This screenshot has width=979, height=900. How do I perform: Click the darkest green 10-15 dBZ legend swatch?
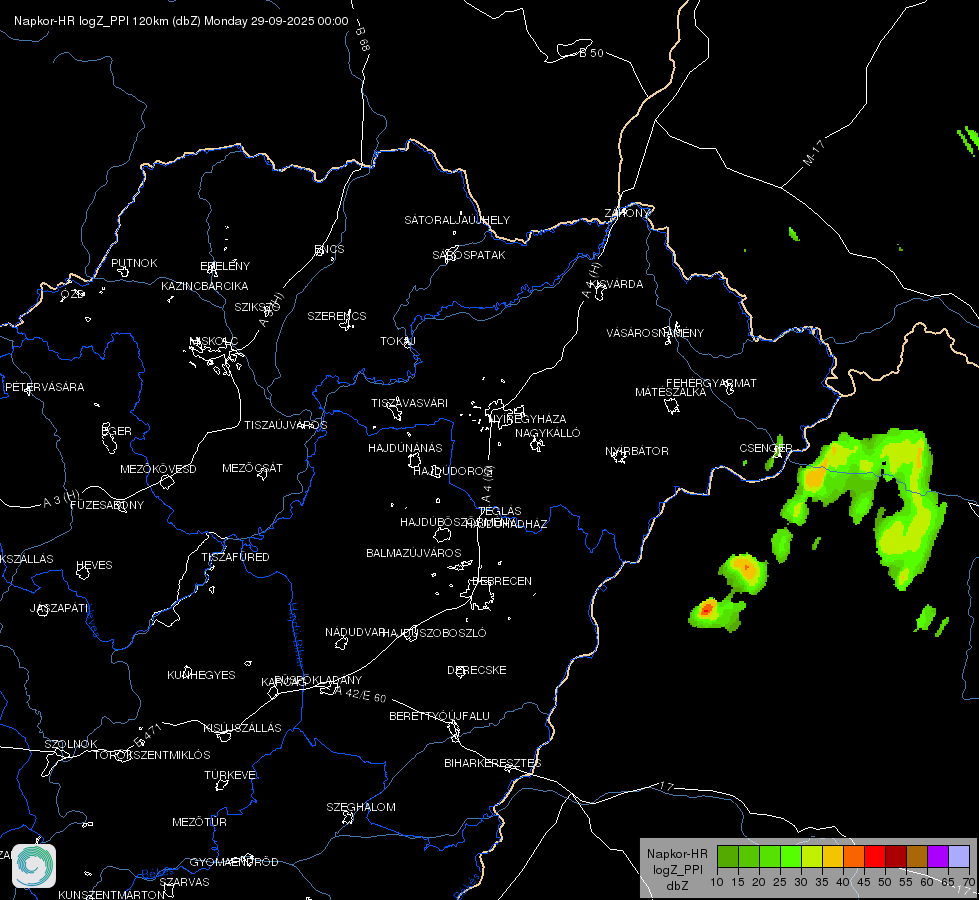pos(728,857)
